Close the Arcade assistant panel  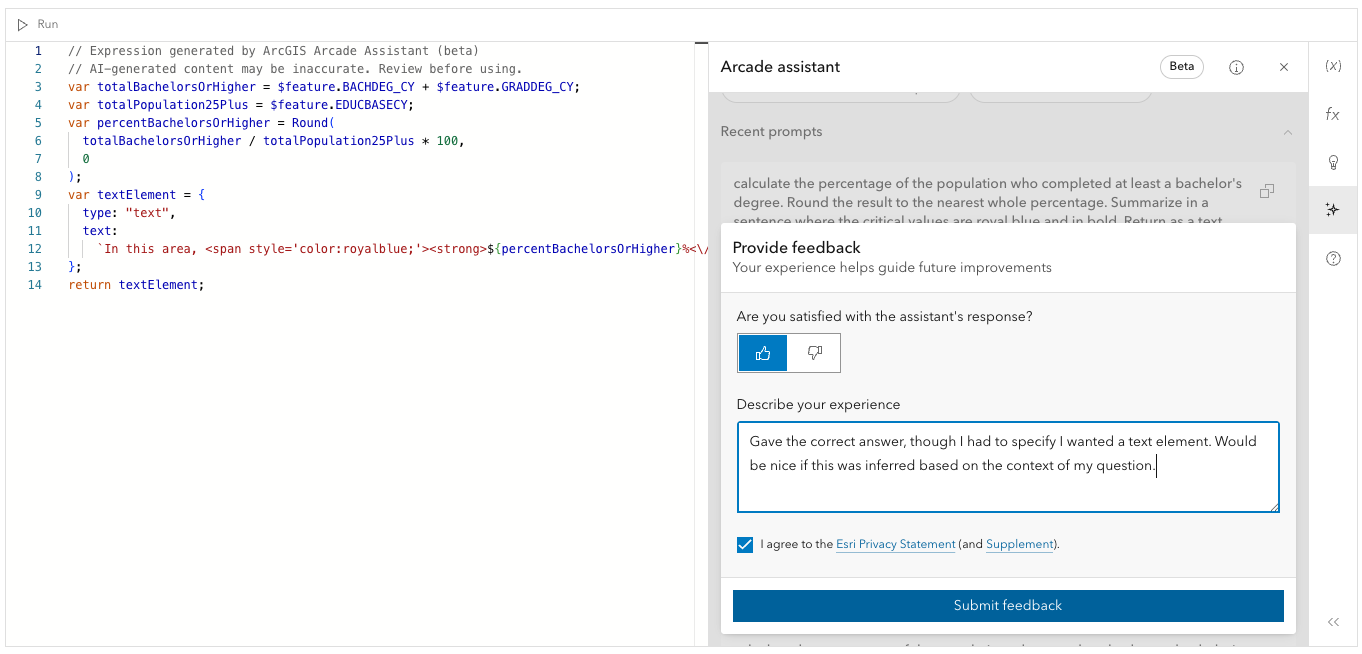tap(1284, 67)
